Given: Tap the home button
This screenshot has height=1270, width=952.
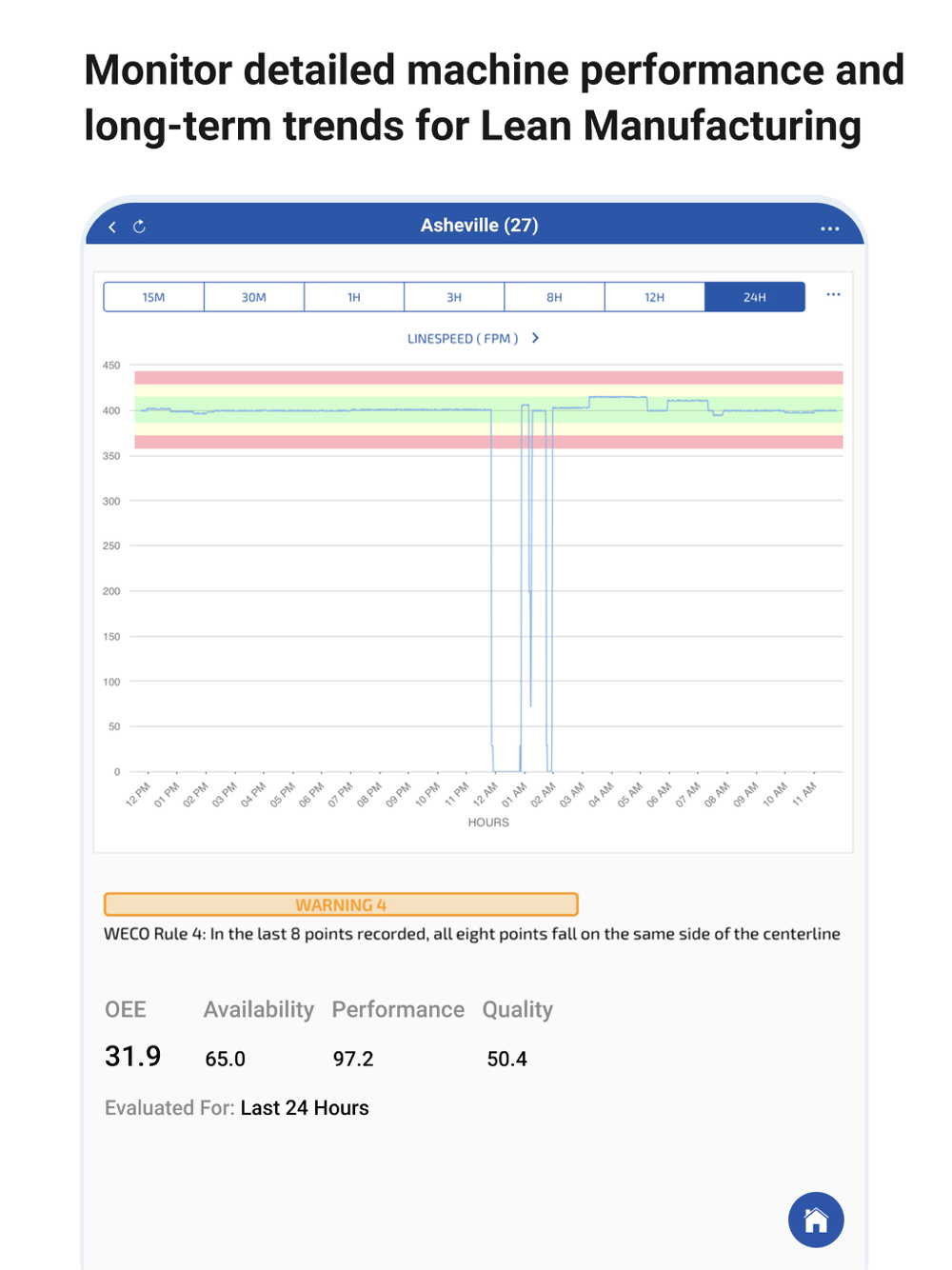Looking at the screenshot, I should click(816, 1220).
